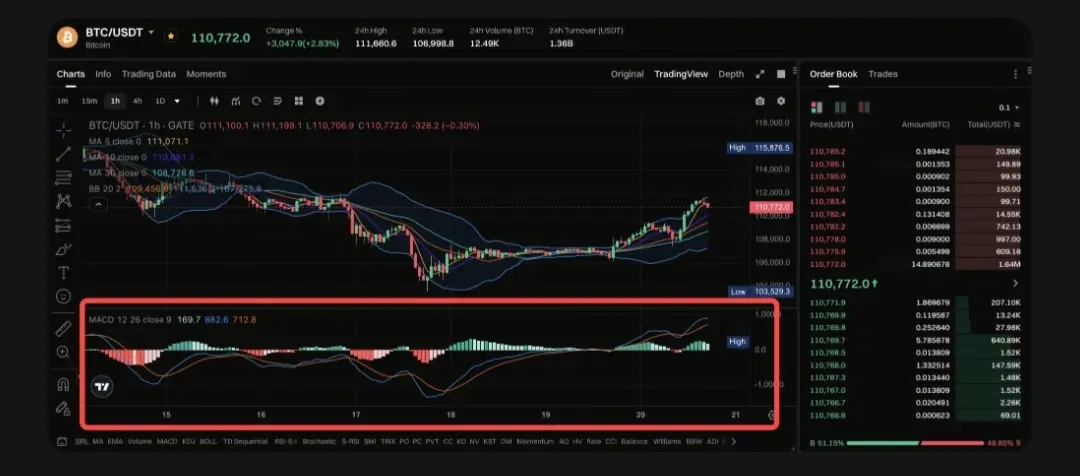Screen dimensions: 1080x476
Task: Click ask price 110,785.2 in order book
Action: (828, 152)
